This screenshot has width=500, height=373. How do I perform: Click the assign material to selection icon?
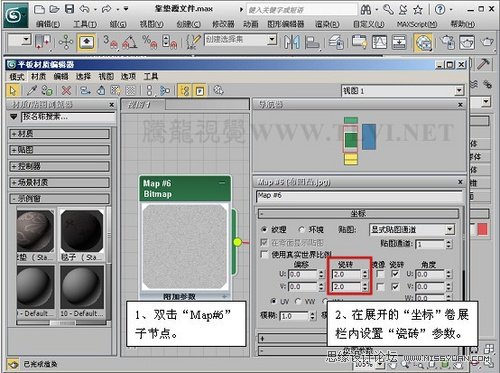pyautogui.click(x=47, y=90)
